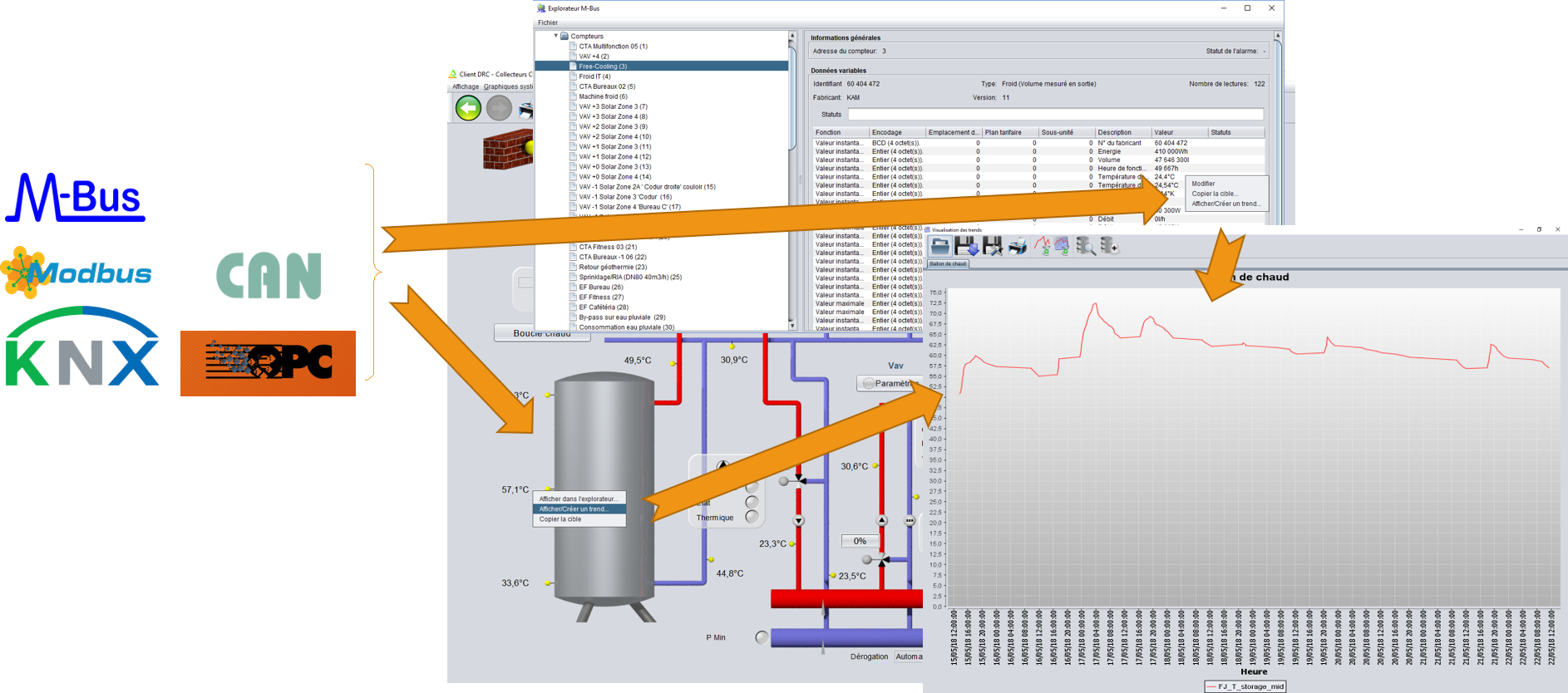Select Froid IT (4) in tree
This screenshot has height=693, width=1568.
[594, 76]
